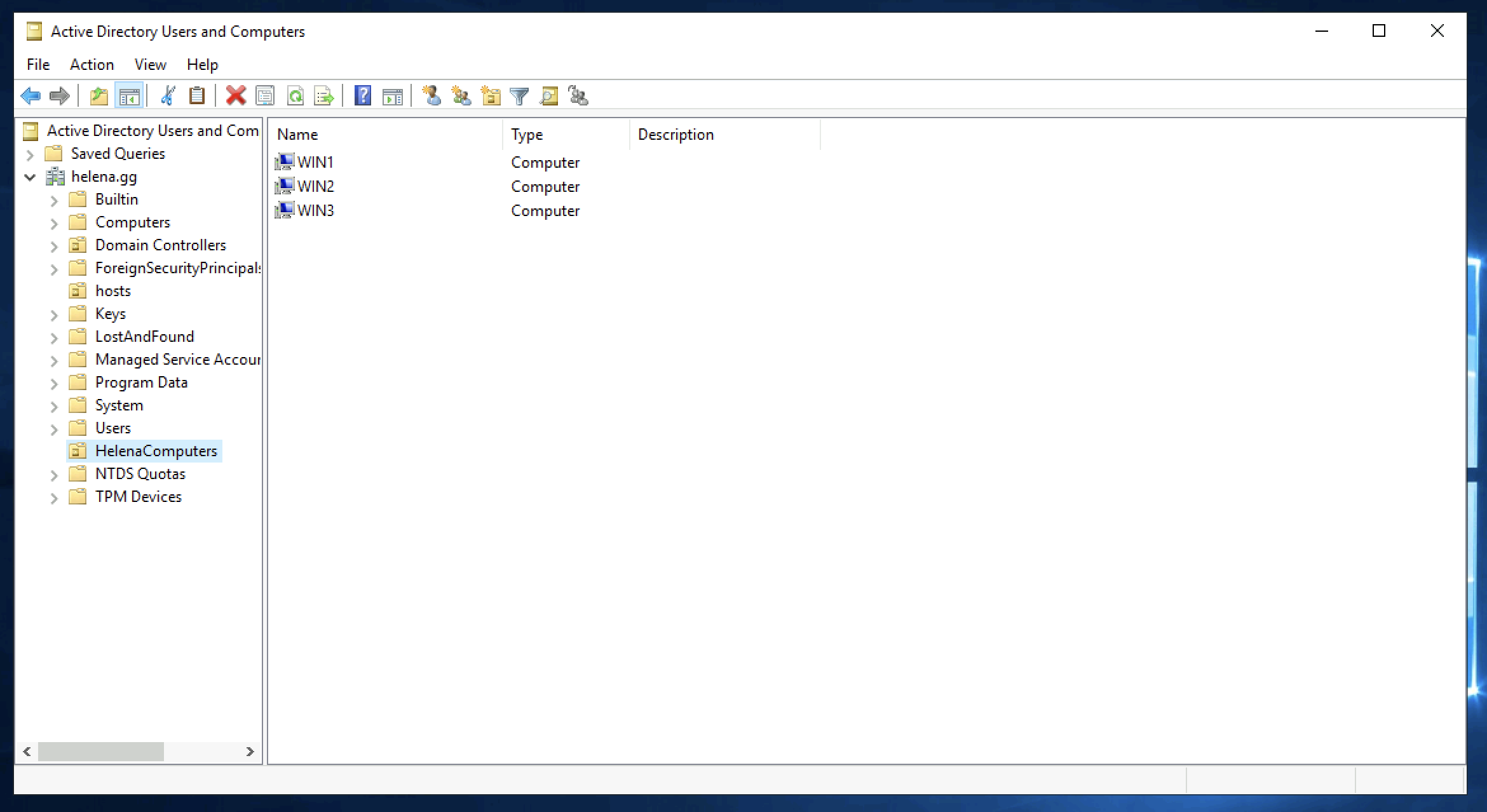1487x812 pixels.
Task: Click the blue Help question mark icon
Action: click(x=362, y=96)
